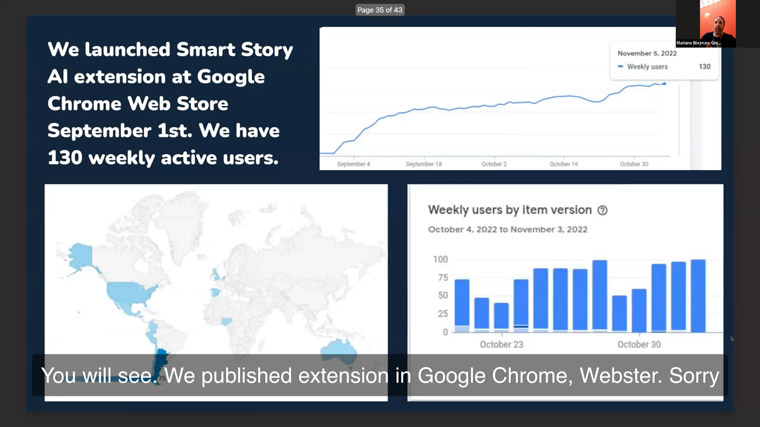Click Alaska on the world map
760x427 pixels.
tap(80, 256)
